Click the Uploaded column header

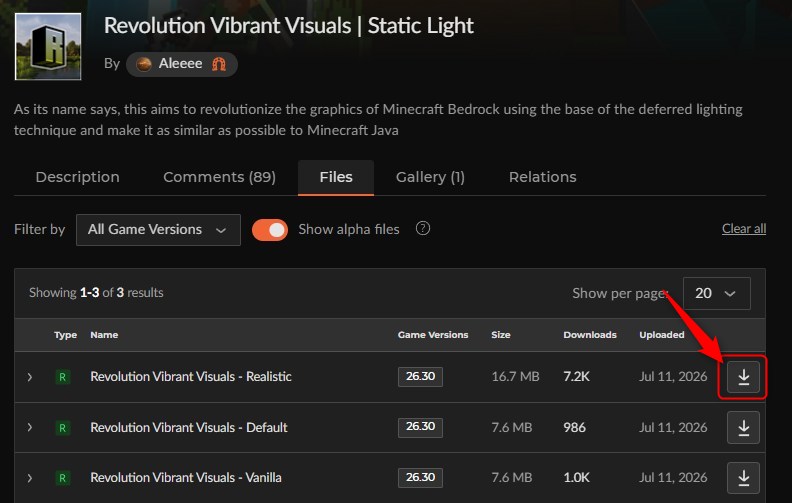click(x=662, y=335)
